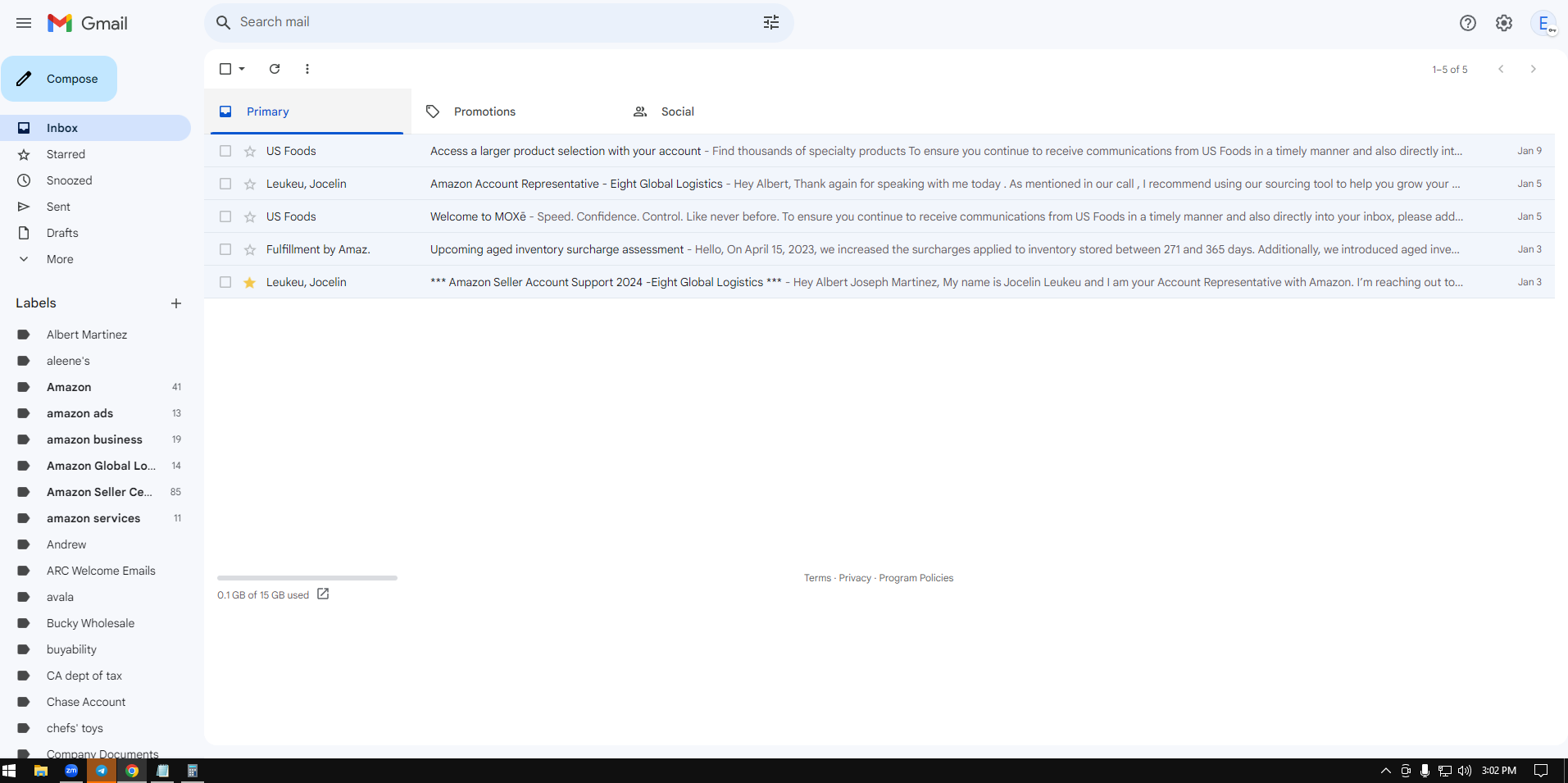This screenshot has width=1568, height=783.
Task: Open the volume control in system tray
Action: (1465, 771)
